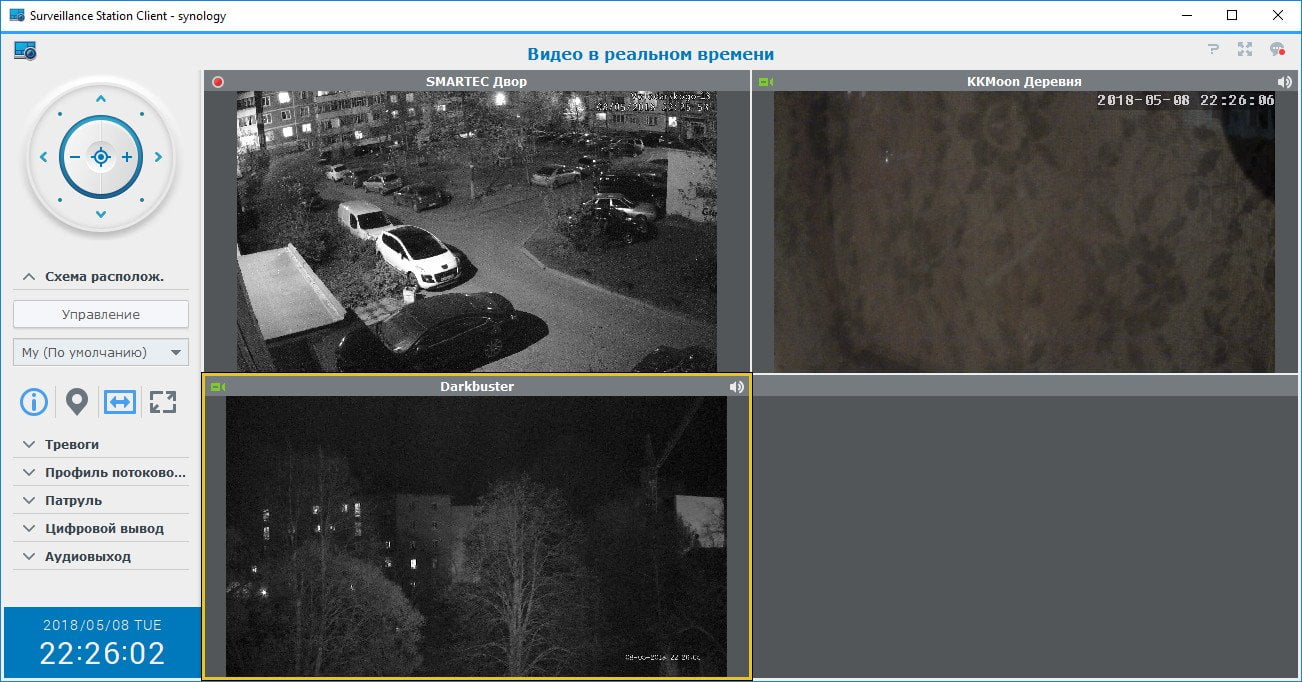Expand the Аудиовыход section
The image size is (1302, 682).
tap(101, 556)
